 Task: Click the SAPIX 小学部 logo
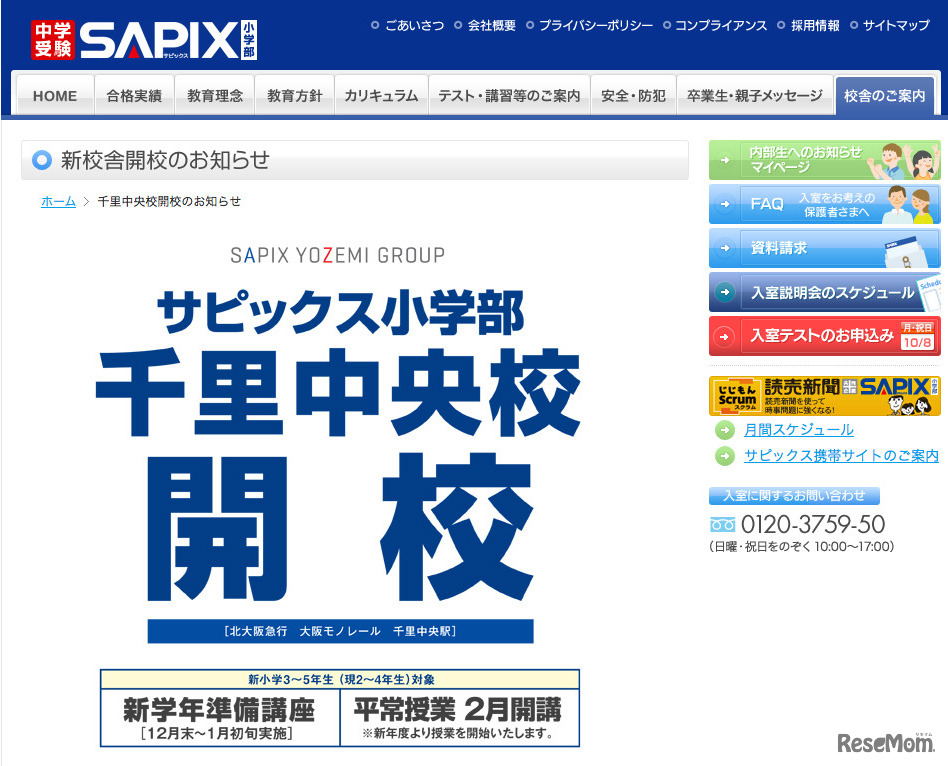click(168, 40)
